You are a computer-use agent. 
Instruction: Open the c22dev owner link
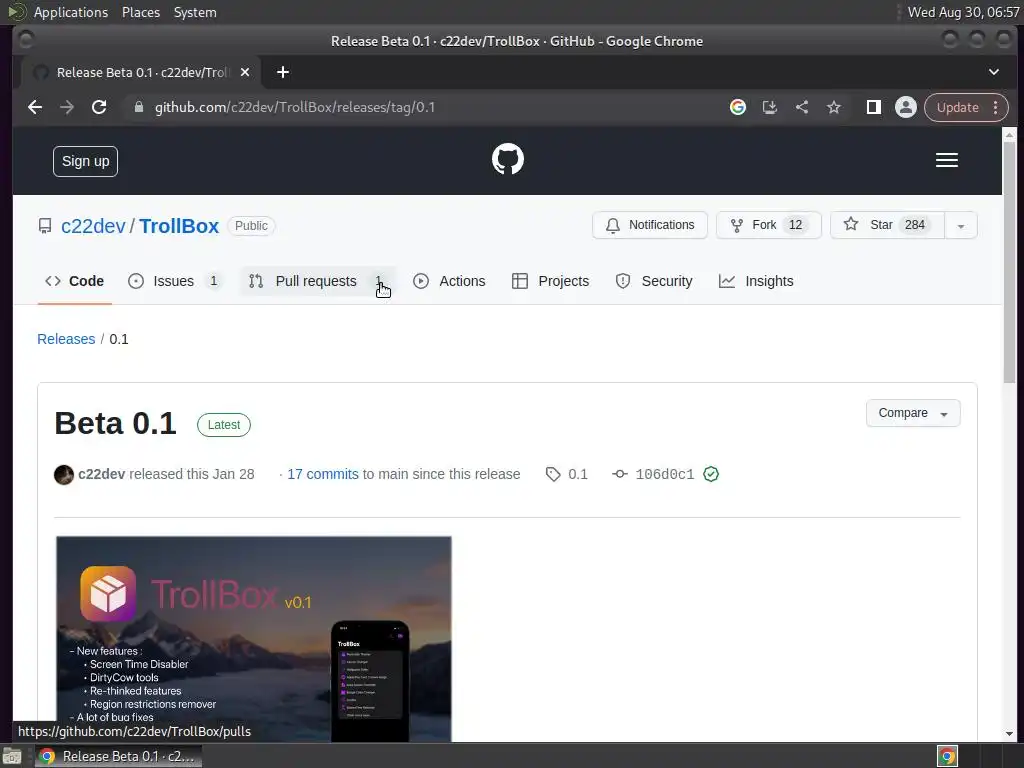[x=93, y=226]
